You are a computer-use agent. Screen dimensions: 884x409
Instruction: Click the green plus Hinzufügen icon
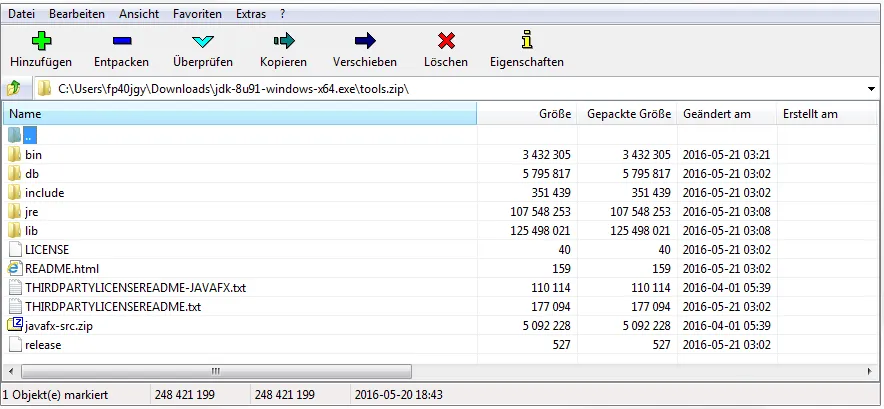(41, 41)
